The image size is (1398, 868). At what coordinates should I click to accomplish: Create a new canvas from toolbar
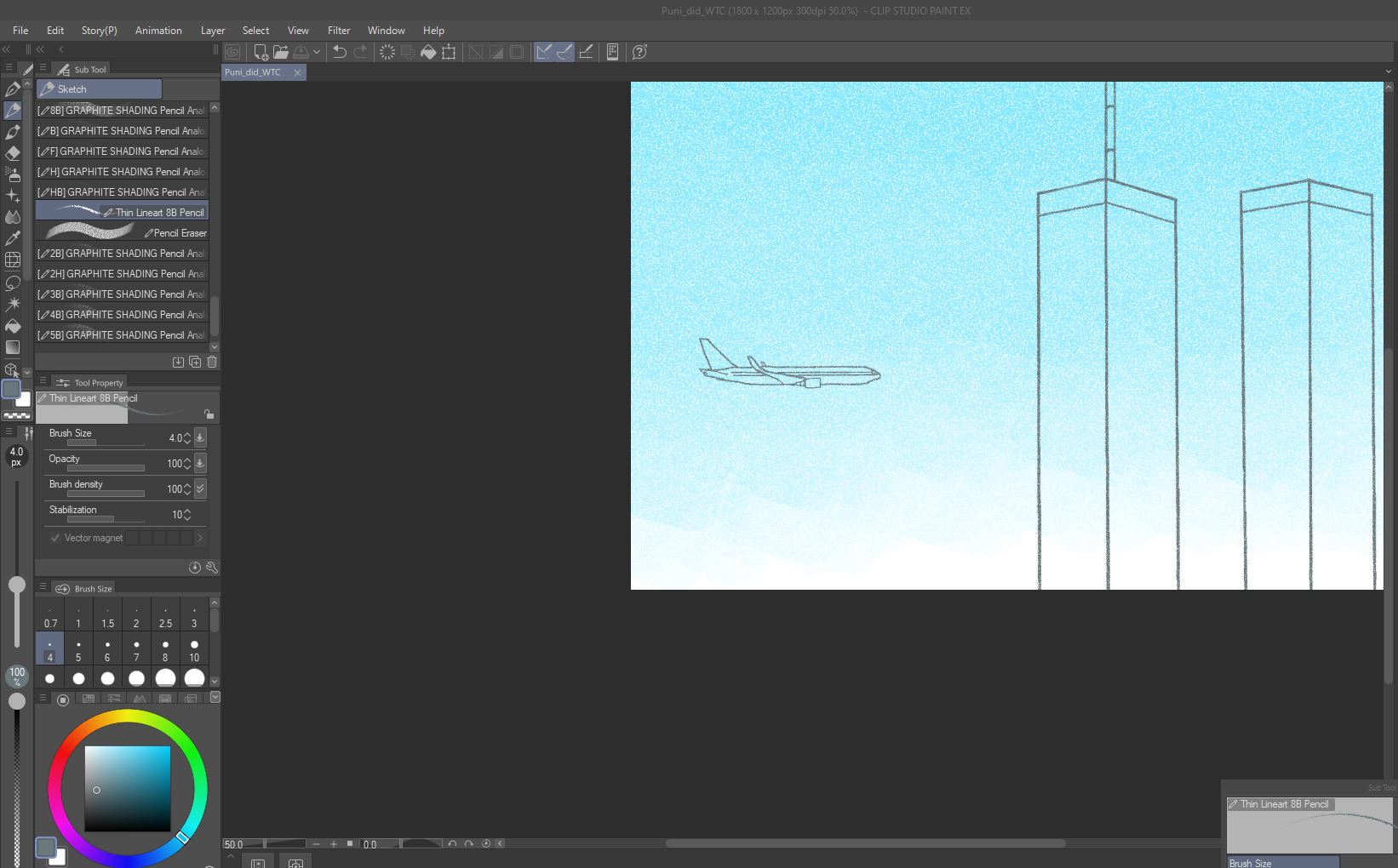[261, 52]
